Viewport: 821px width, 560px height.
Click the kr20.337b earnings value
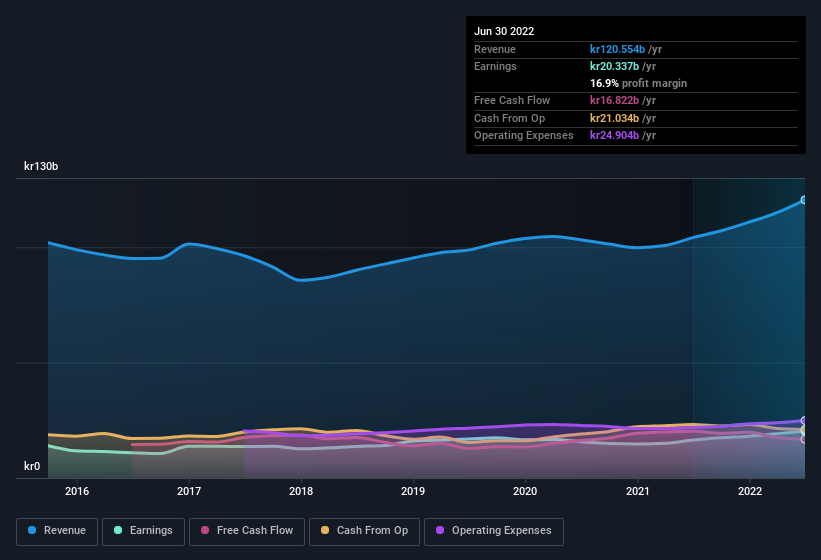[614, 66]
